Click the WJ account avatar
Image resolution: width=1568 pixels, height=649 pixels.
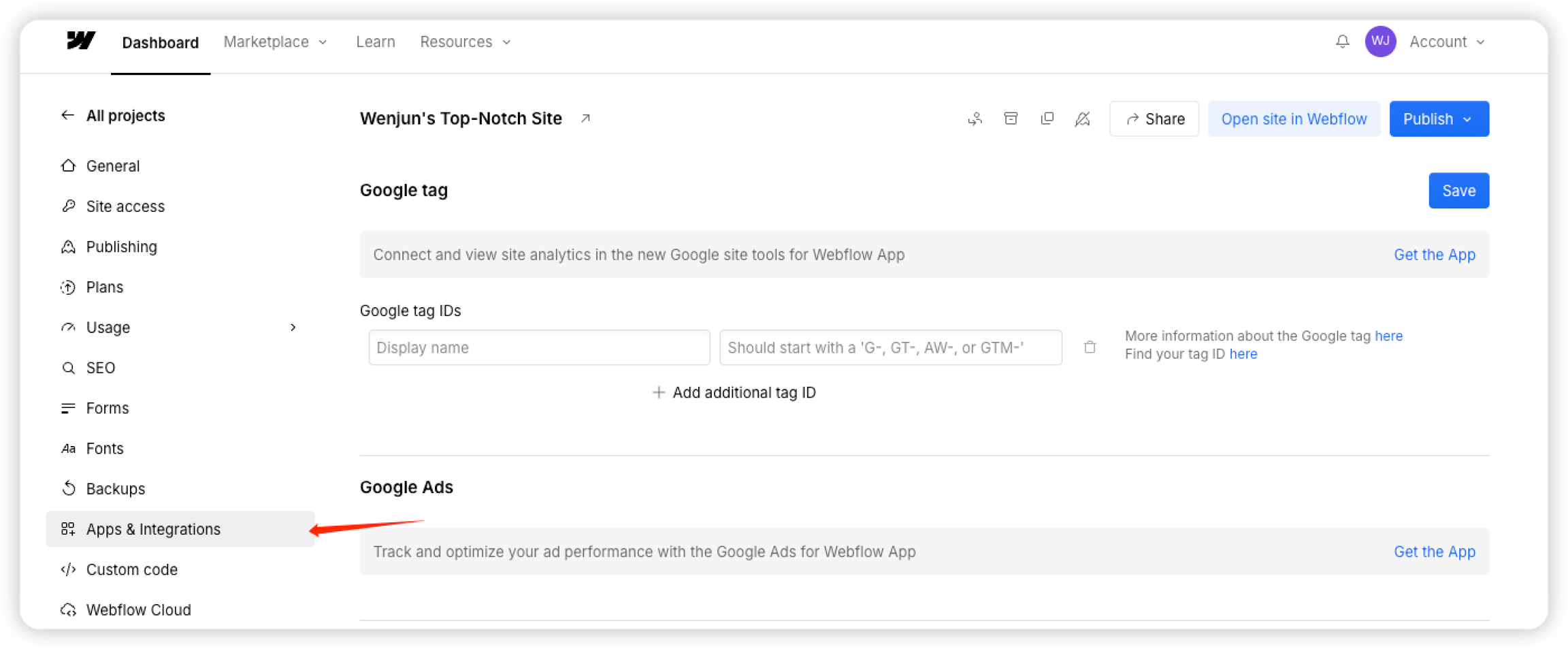point(1380,42)
